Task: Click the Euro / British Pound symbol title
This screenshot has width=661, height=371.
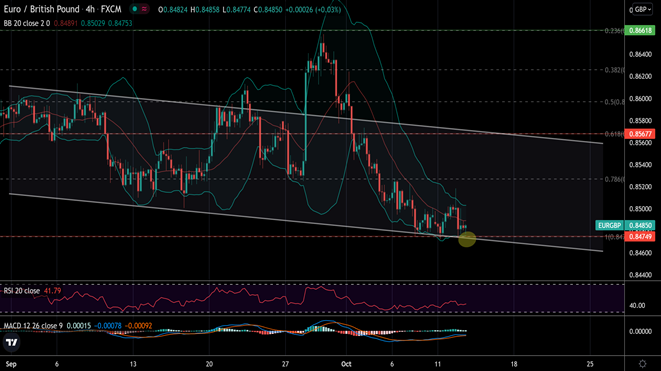Action: [41, 9]
